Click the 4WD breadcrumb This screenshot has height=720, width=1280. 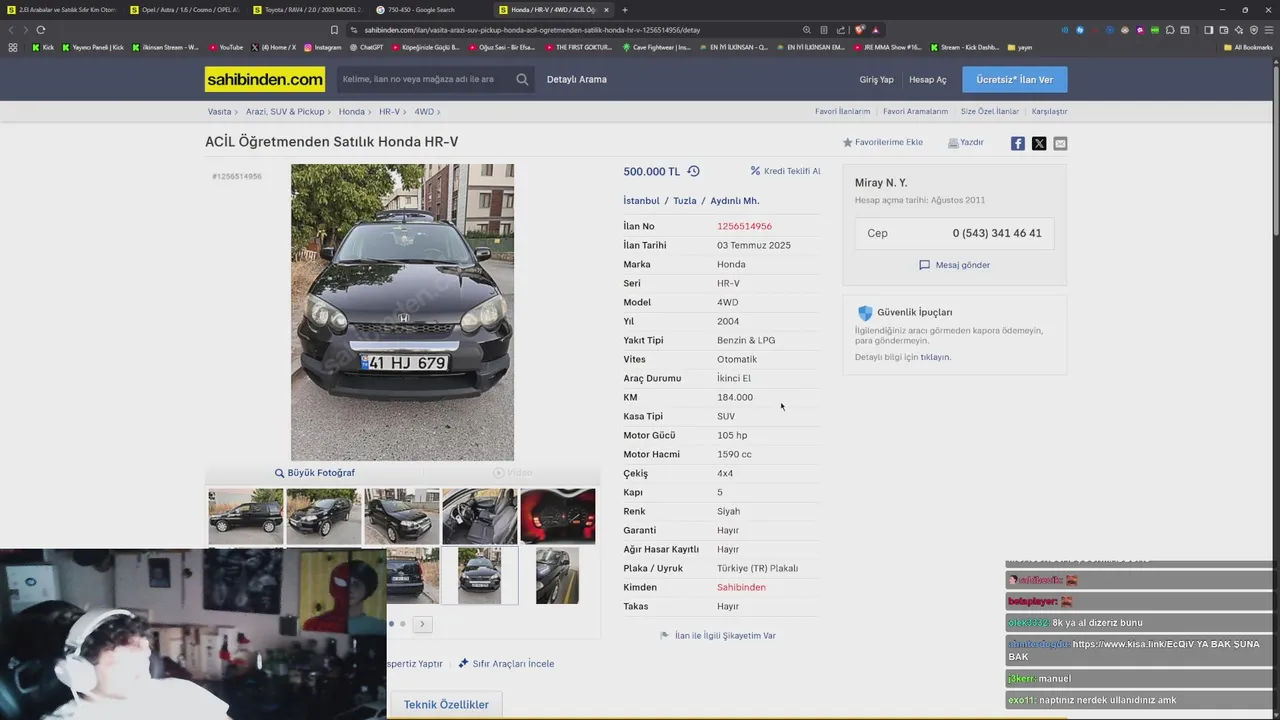(424, 112)
